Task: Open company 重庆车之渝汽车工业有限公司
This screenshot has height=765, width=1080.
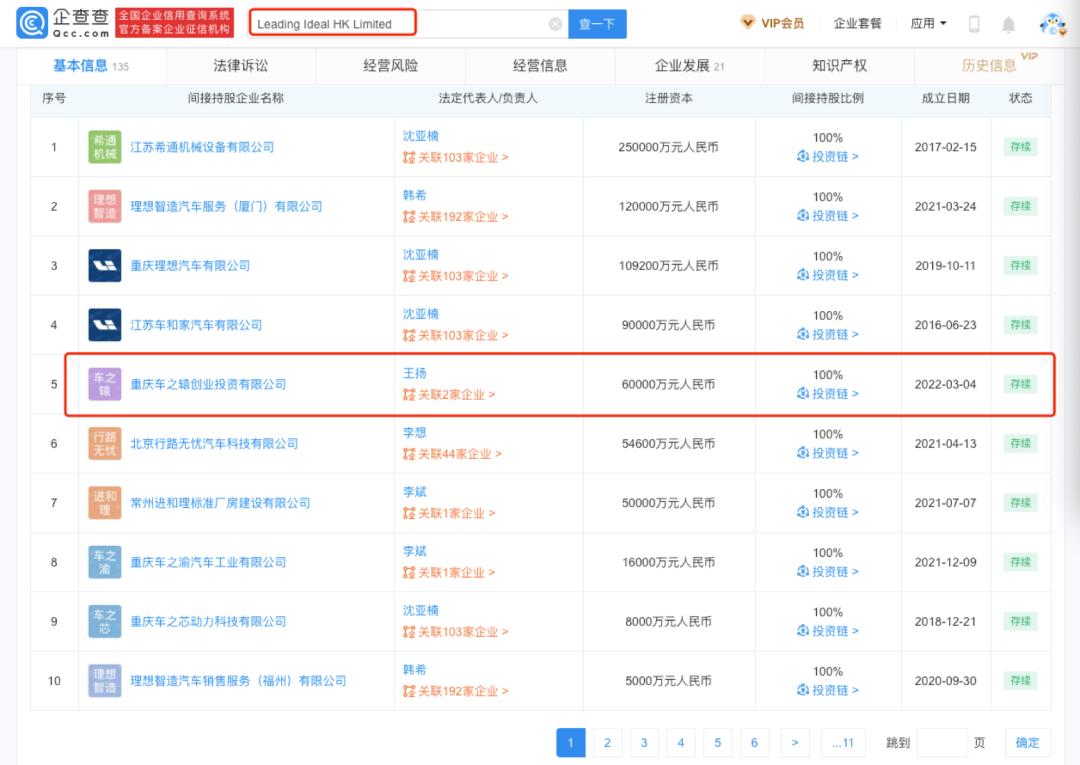Action: point(208,562)
